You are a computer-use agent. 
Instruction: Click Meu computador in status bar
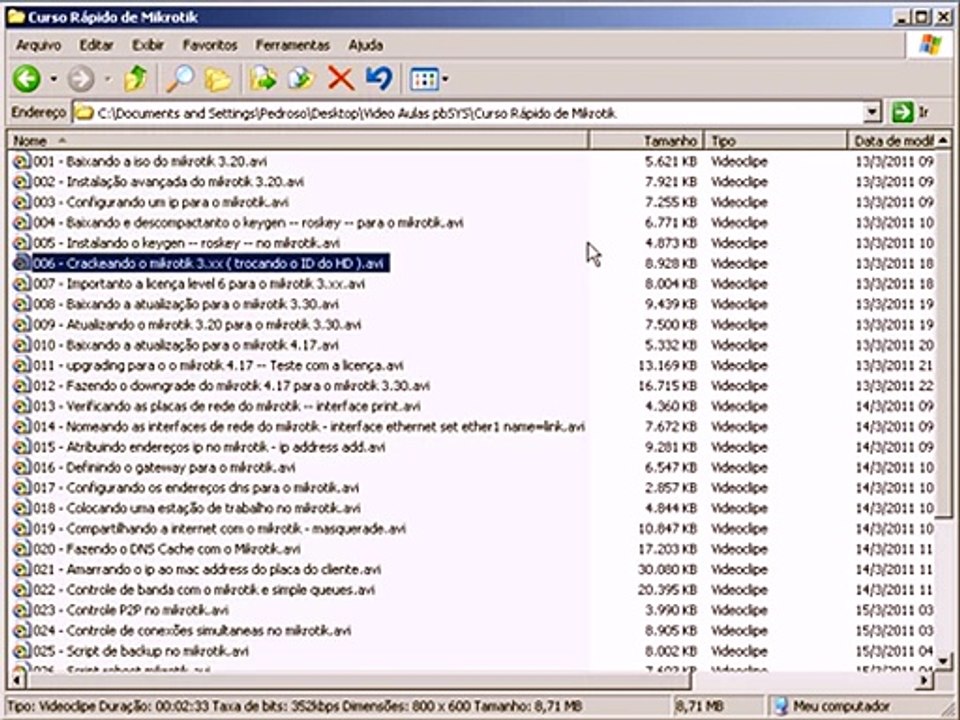[x=842, y=707]
